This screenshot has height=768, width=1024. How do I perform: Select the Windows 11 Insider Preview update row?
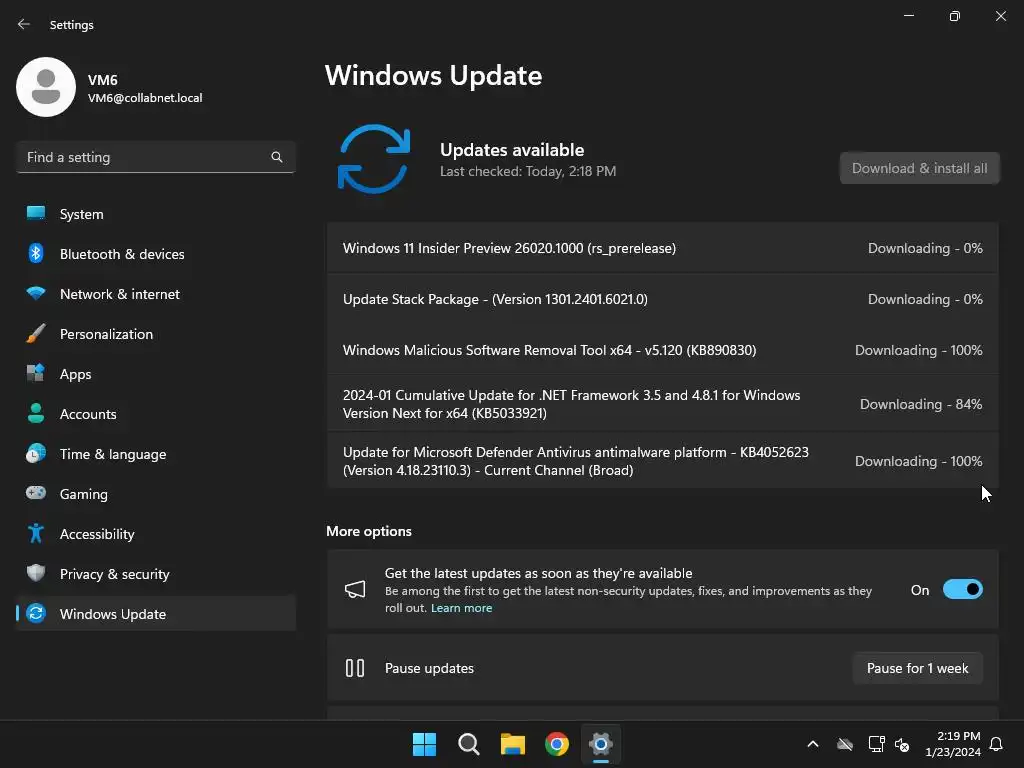coord(663,248)
